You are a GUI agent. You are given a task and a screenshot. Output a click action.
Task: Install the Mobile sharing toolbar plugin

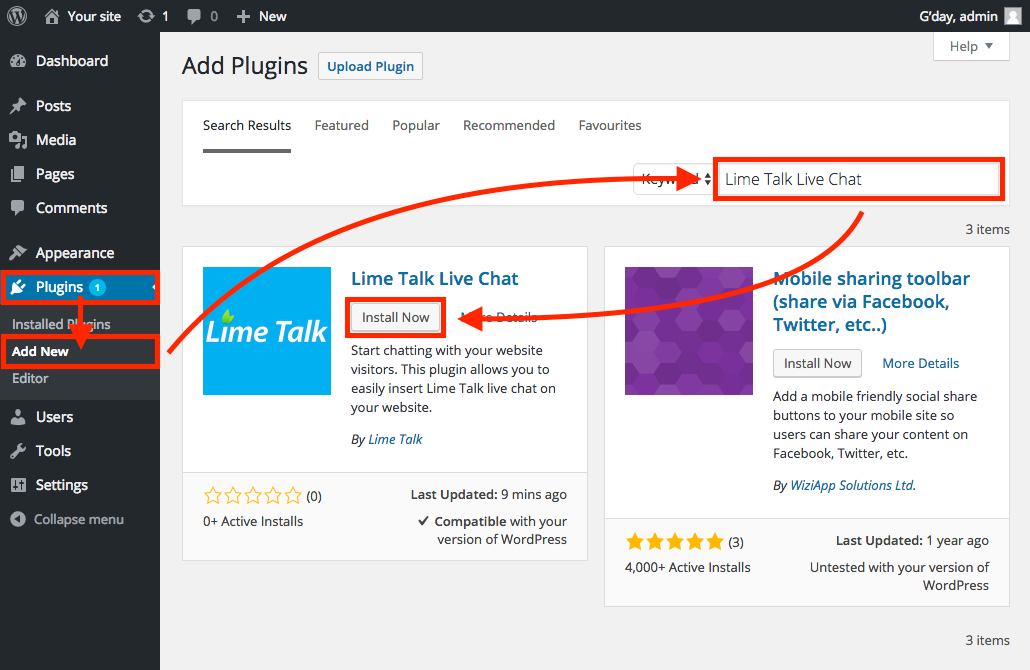coord(817,363)
